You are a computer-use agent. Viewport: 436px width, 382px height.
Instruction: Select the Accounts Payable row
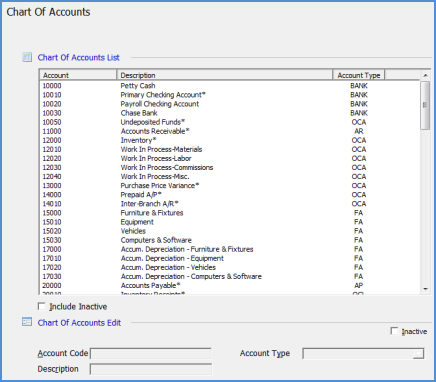230,285
